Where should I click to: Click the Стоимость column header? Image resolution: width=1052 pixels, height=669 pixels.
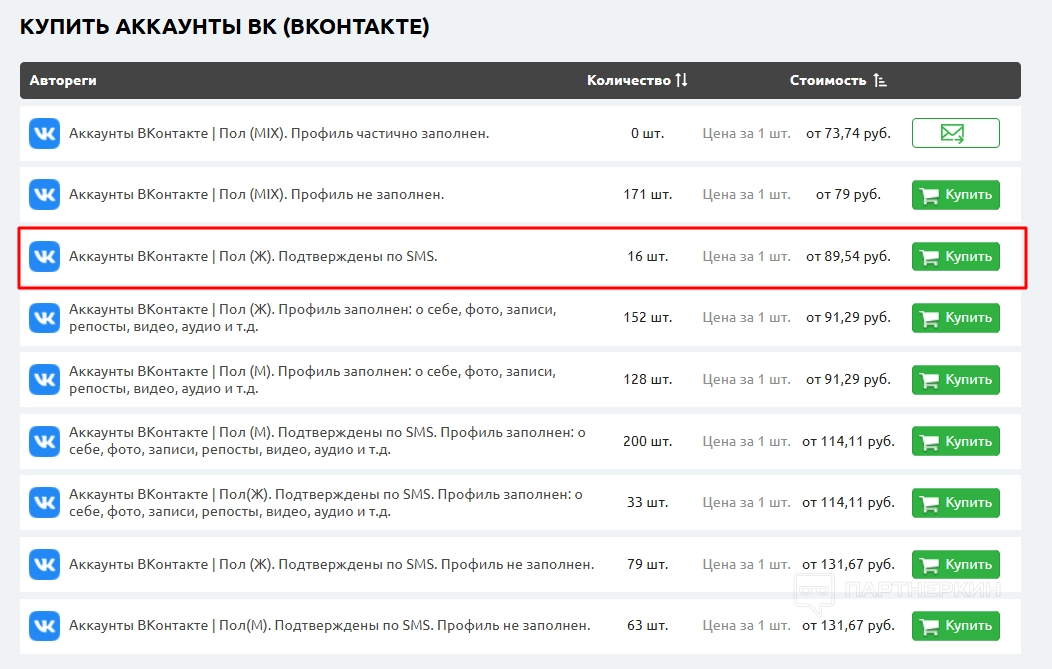point(828,80)
